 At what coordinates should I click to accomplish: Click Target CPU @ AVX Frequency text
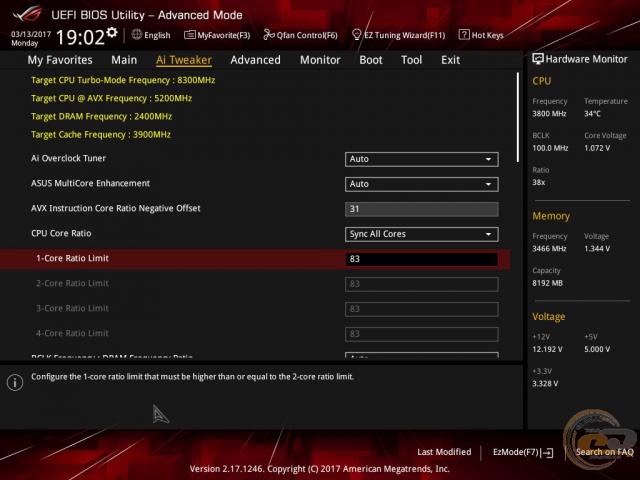click(111, 98)
